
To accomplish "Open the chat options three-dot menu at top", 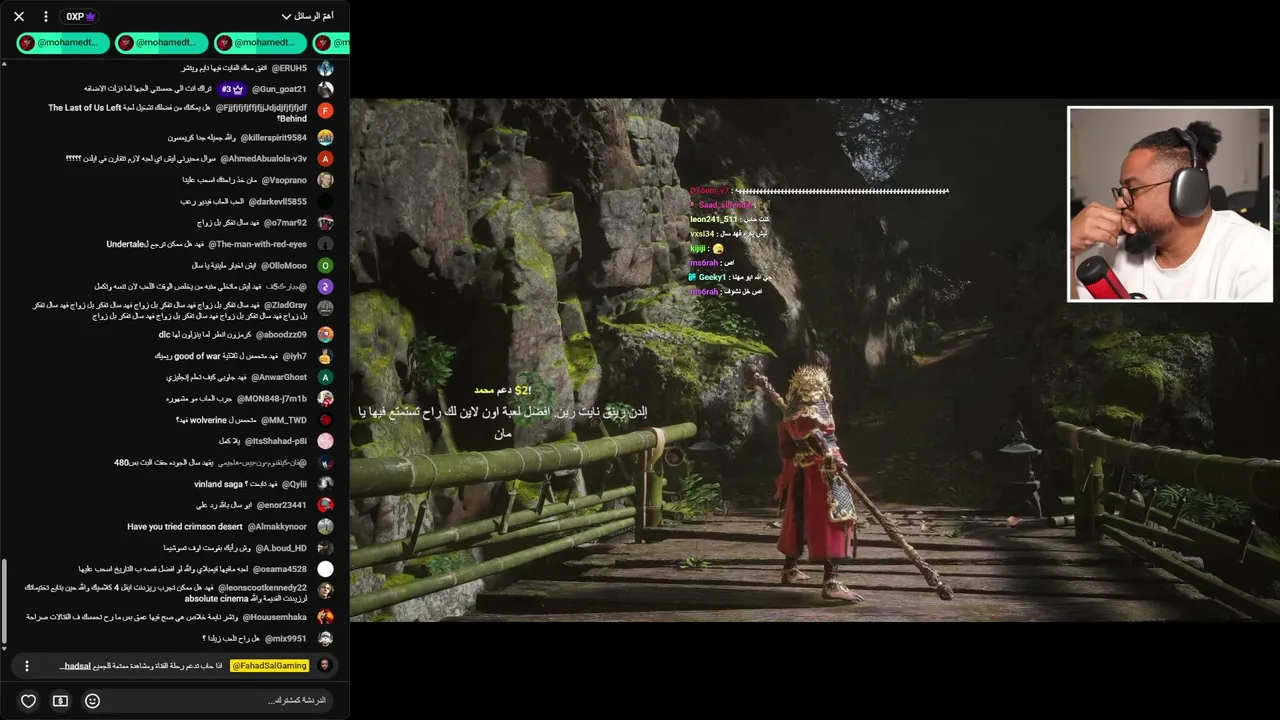I will [45, 16].
